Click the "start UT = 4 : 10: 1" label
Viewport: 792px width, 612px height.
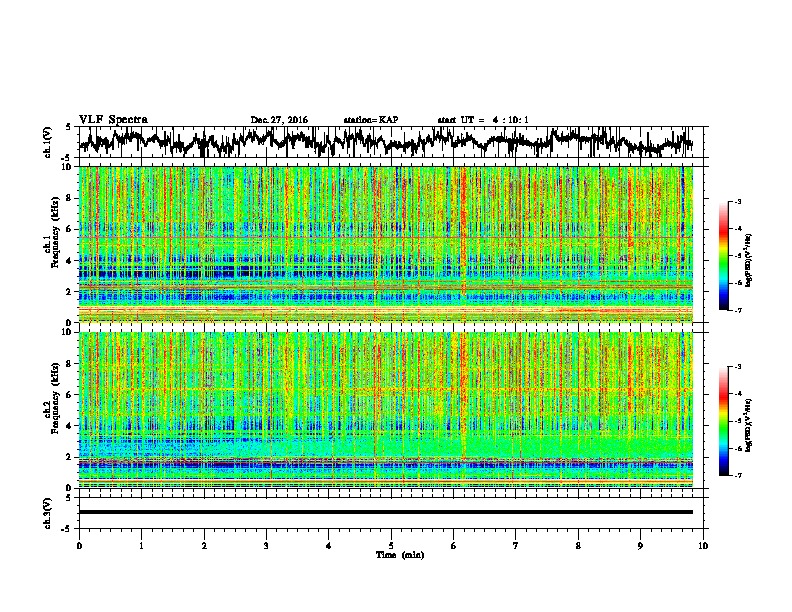[483, 120]
